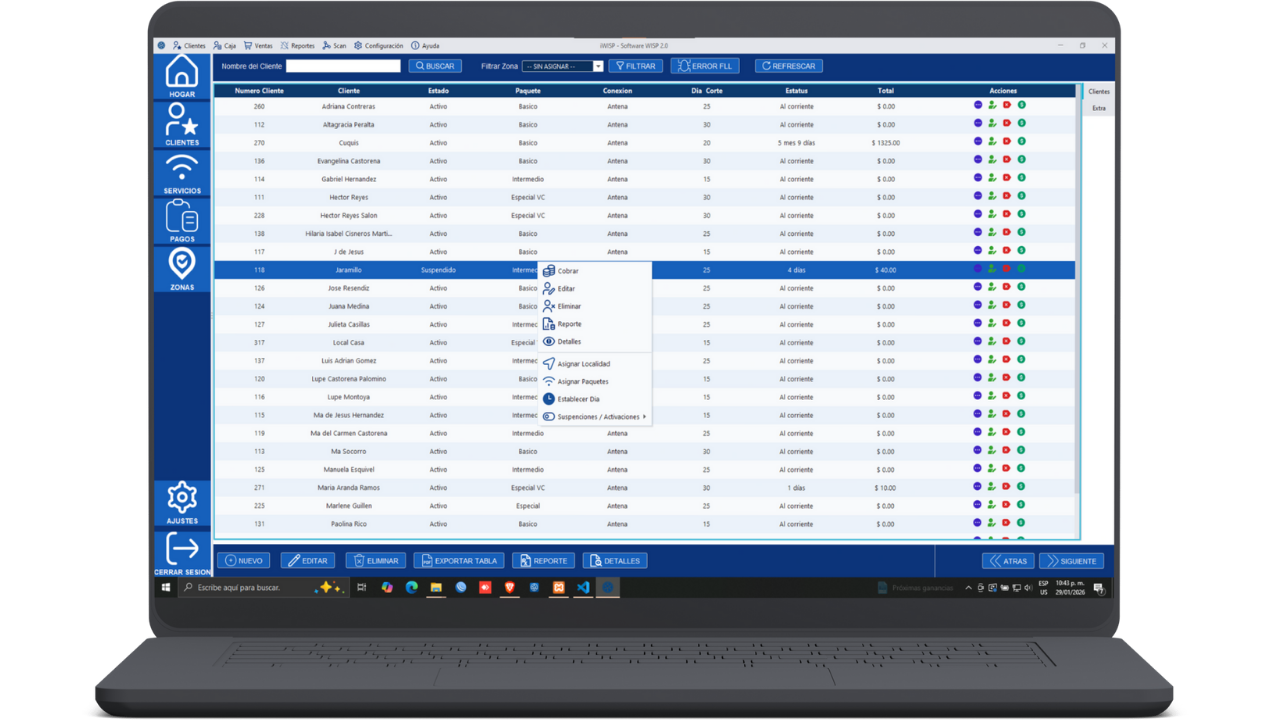The height and width of the screenshot is (721, 1280).
Task: Open Ajustes gear in the sidebar
Action: 182,502
